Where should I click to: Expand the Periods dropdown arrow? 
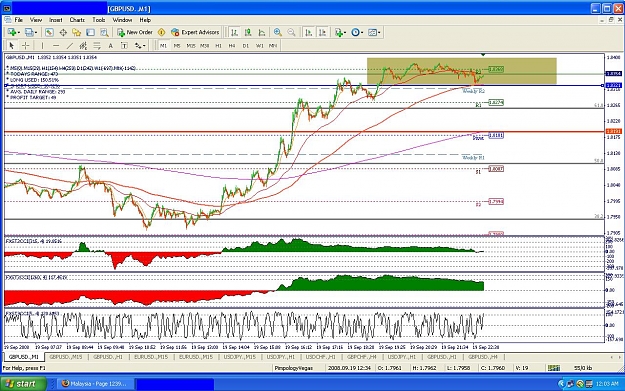[362, 33]
